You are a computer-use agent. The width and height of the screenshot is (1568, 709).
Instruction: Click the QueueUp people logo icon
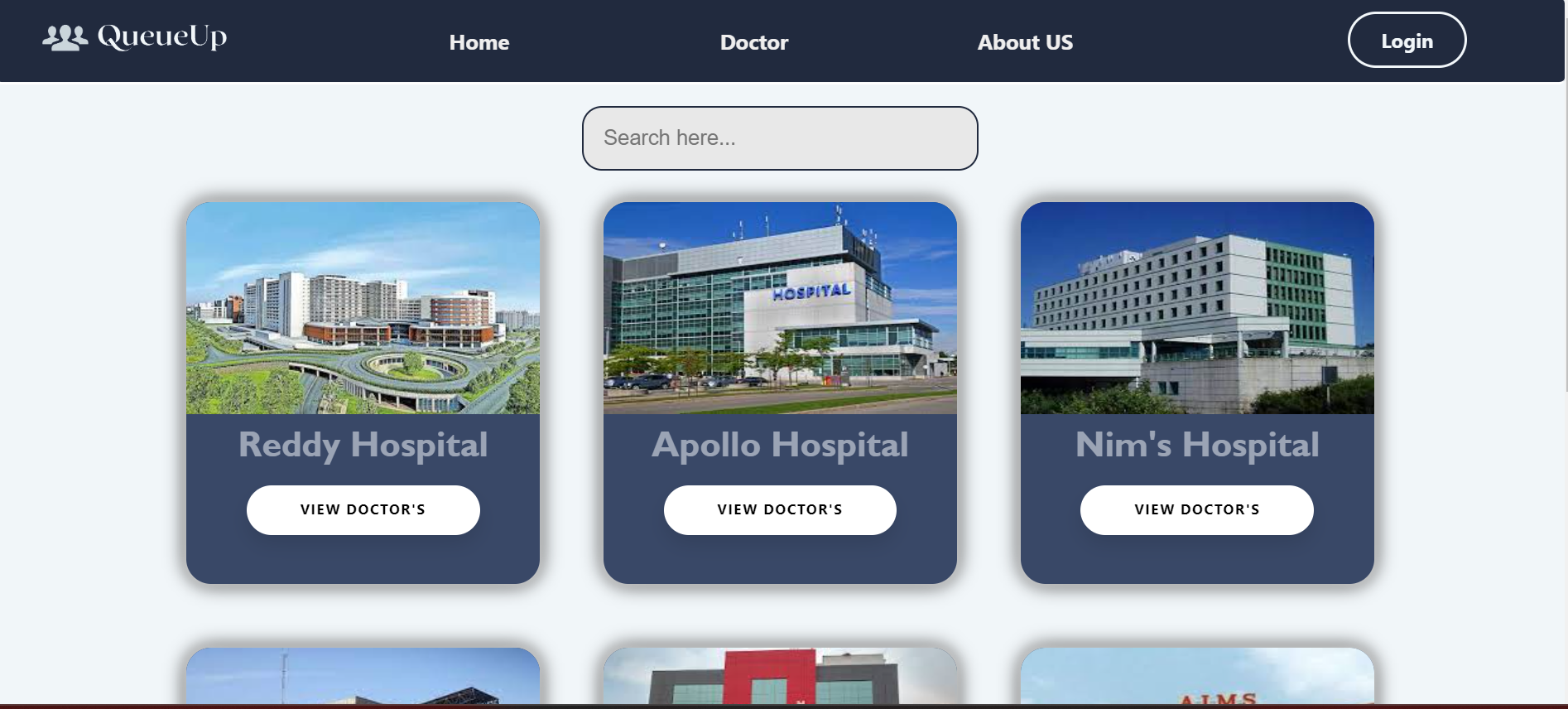click(65, 38)
